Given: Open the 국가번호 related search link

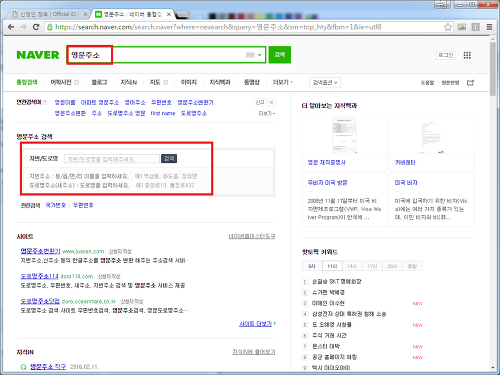Looking at the screenshot, I should [56, 205].
